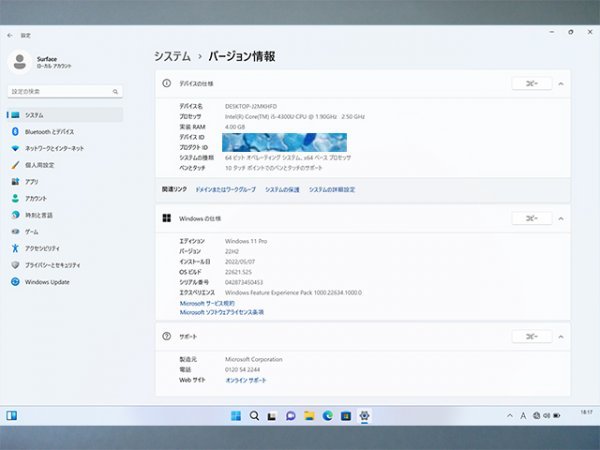Click the デバイスの仕様 info icon
600x450 pixels.
coord(166,83)
